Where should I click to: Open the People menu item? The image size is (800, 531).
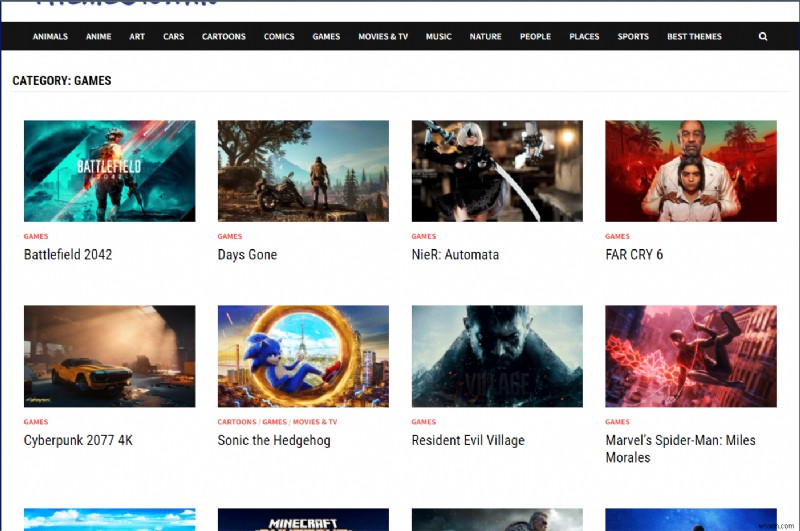(x=535, y=37)
